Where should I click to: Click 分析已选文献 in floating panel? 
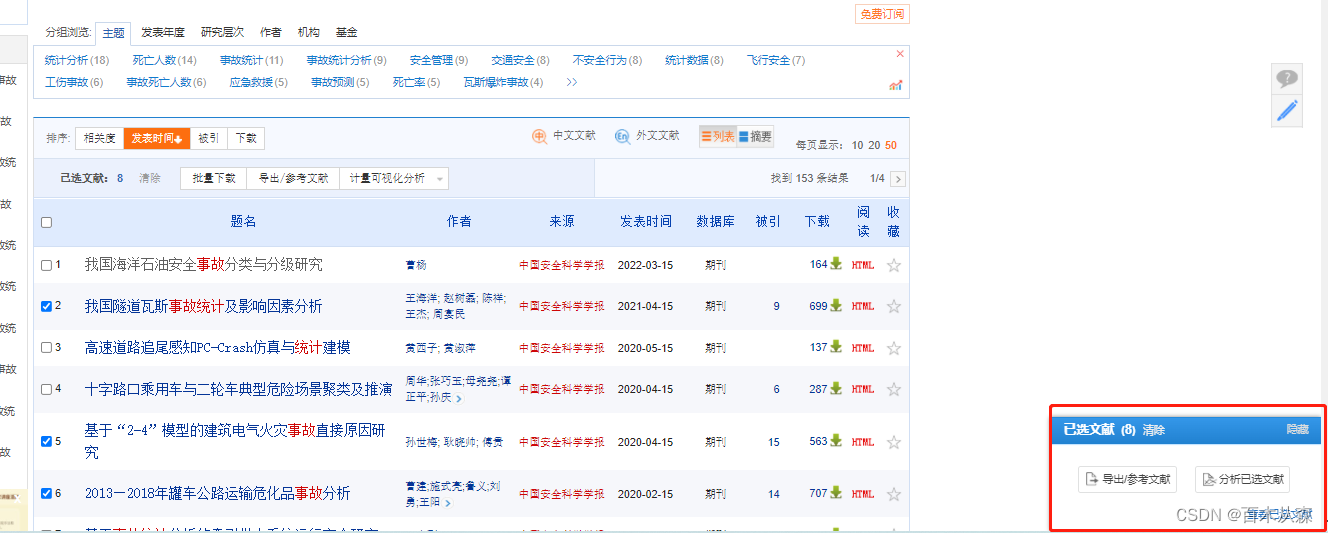(x=1243, y=480)
